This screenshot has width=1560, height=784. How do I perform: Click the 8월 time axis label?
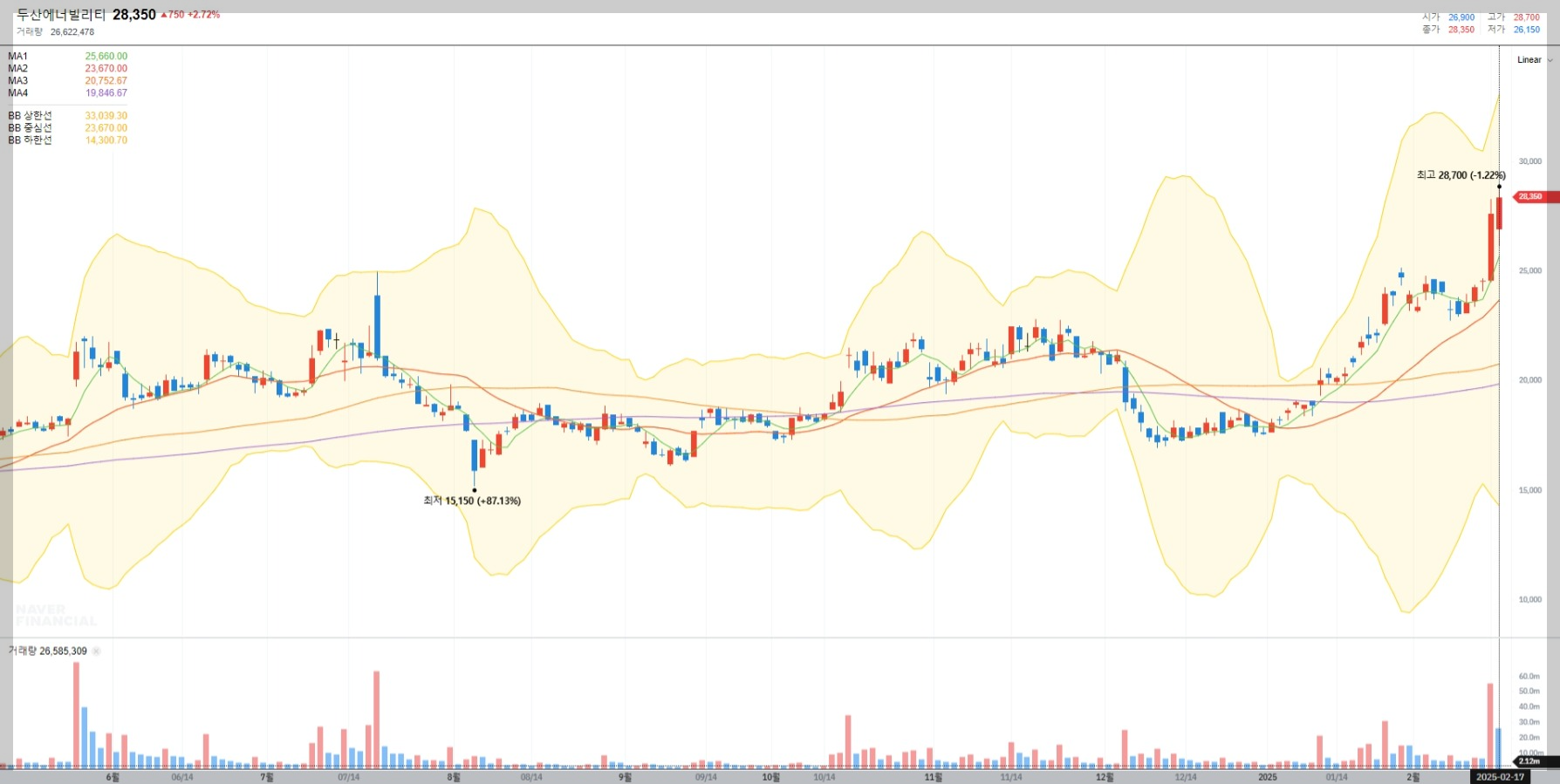pyautogui.click(x=454, y=777)
